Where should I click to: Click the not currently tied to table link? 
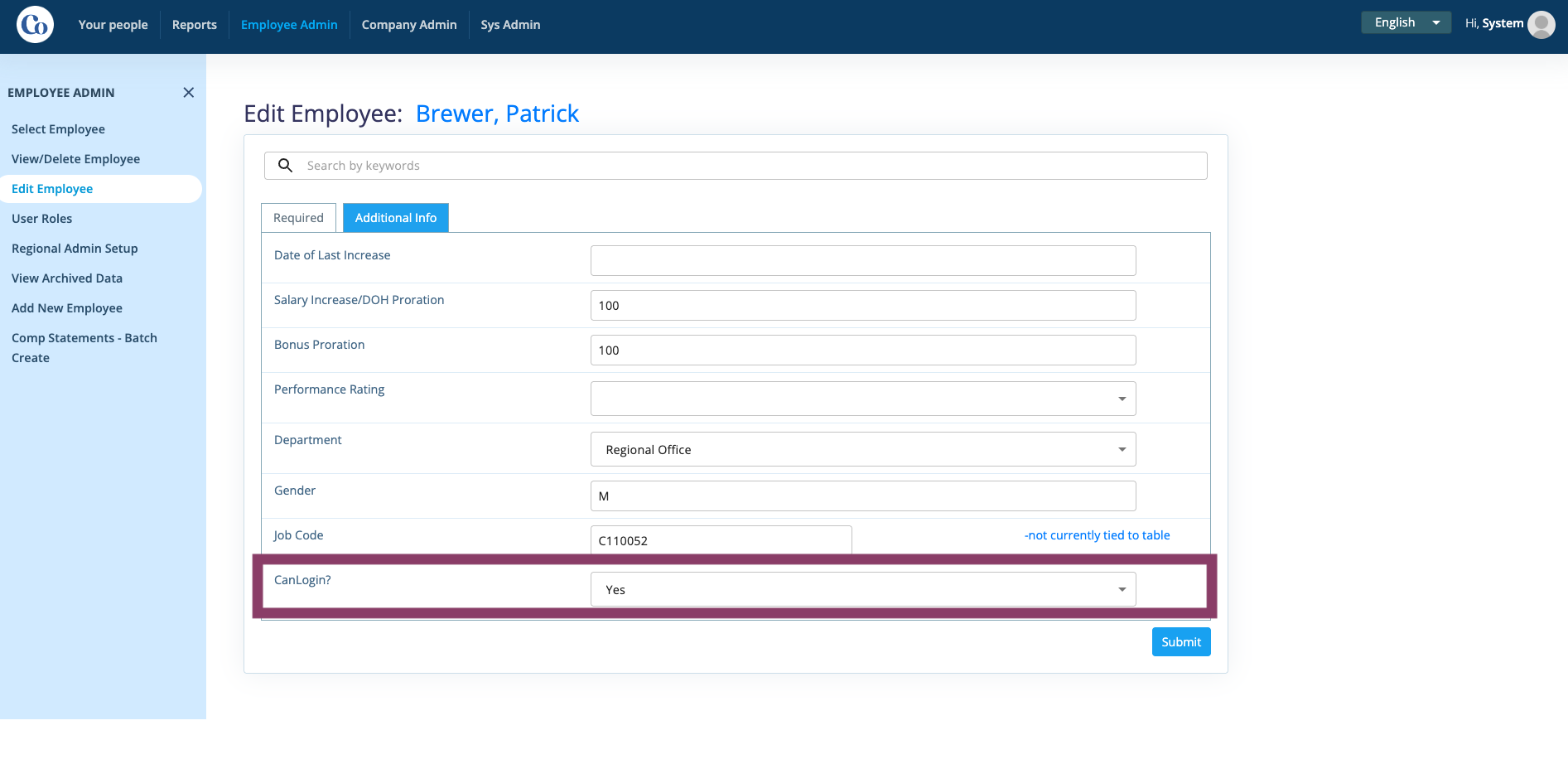coord(1097,535)
